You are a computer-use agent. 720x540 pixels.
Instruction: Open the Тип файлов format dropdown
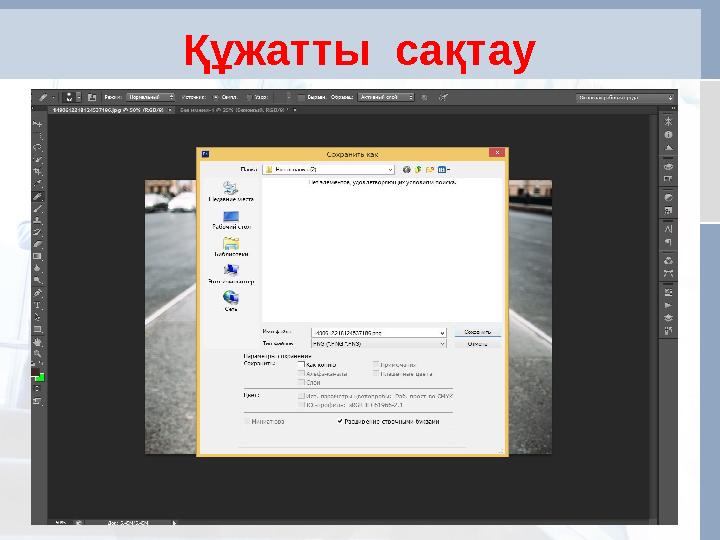click(x=379, y=343)
